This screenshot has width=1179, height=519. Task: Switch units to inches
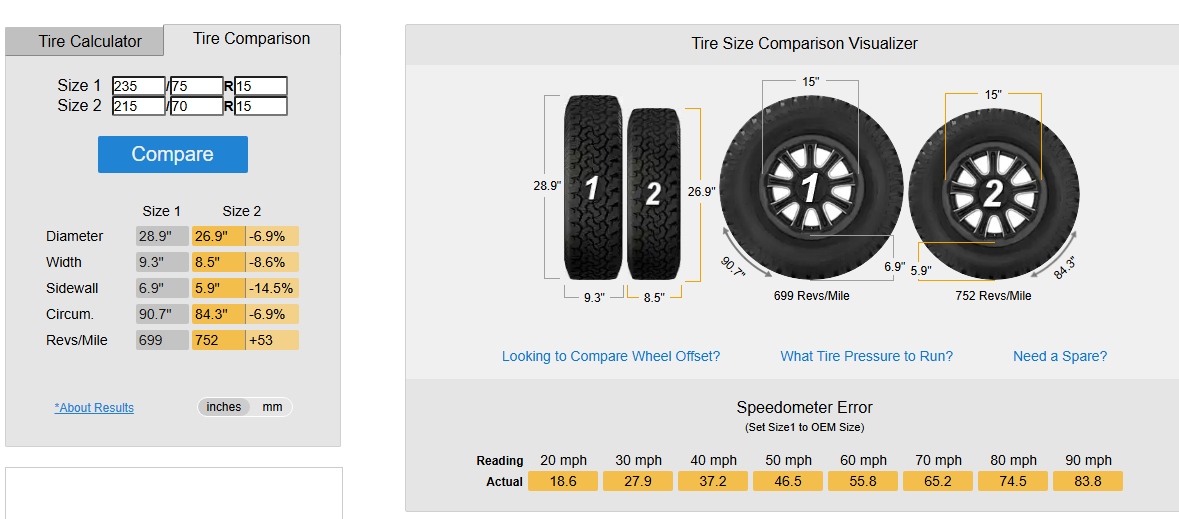coord(224,407)
